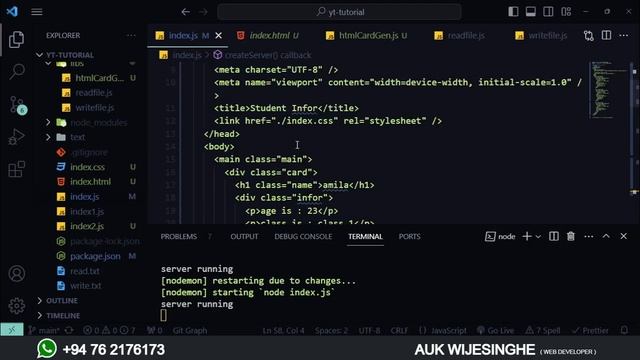Open the hamburger application menu
640x360 pixels.
tap(37, 12)
